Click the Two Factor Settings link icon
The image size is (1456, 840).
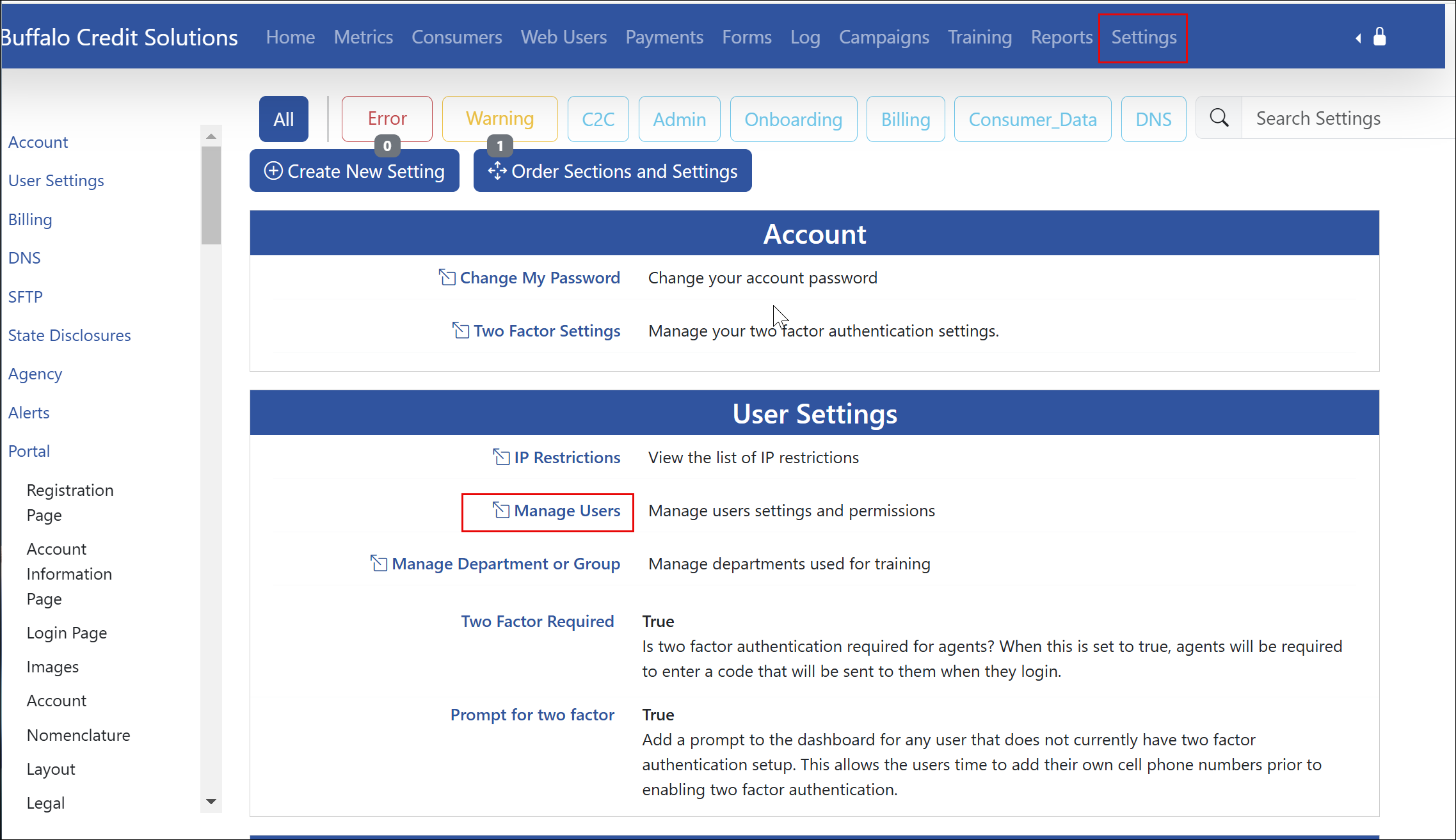tap(460, 330)
